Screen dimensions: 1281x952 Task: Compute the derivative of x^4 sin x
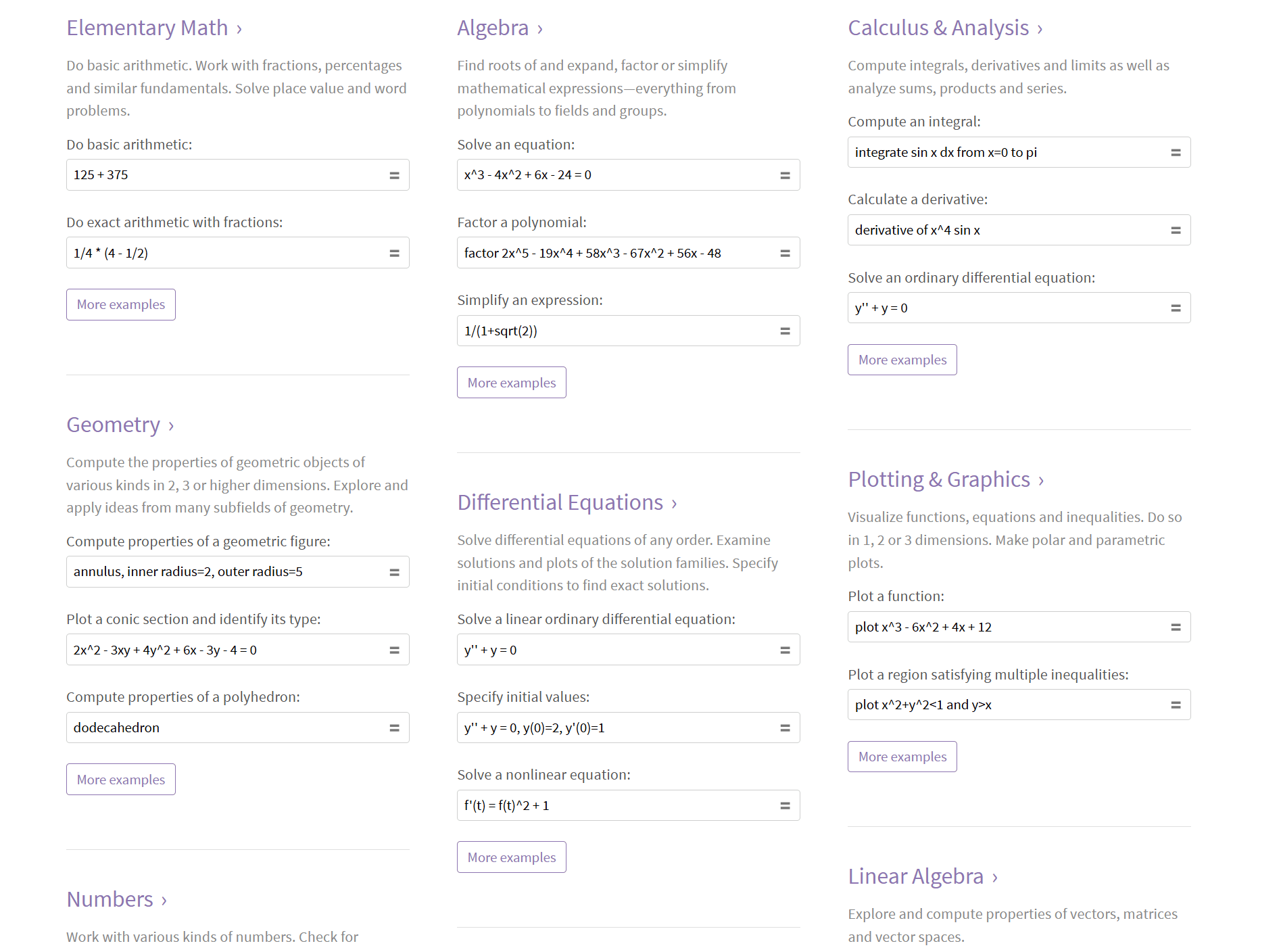1176,230
